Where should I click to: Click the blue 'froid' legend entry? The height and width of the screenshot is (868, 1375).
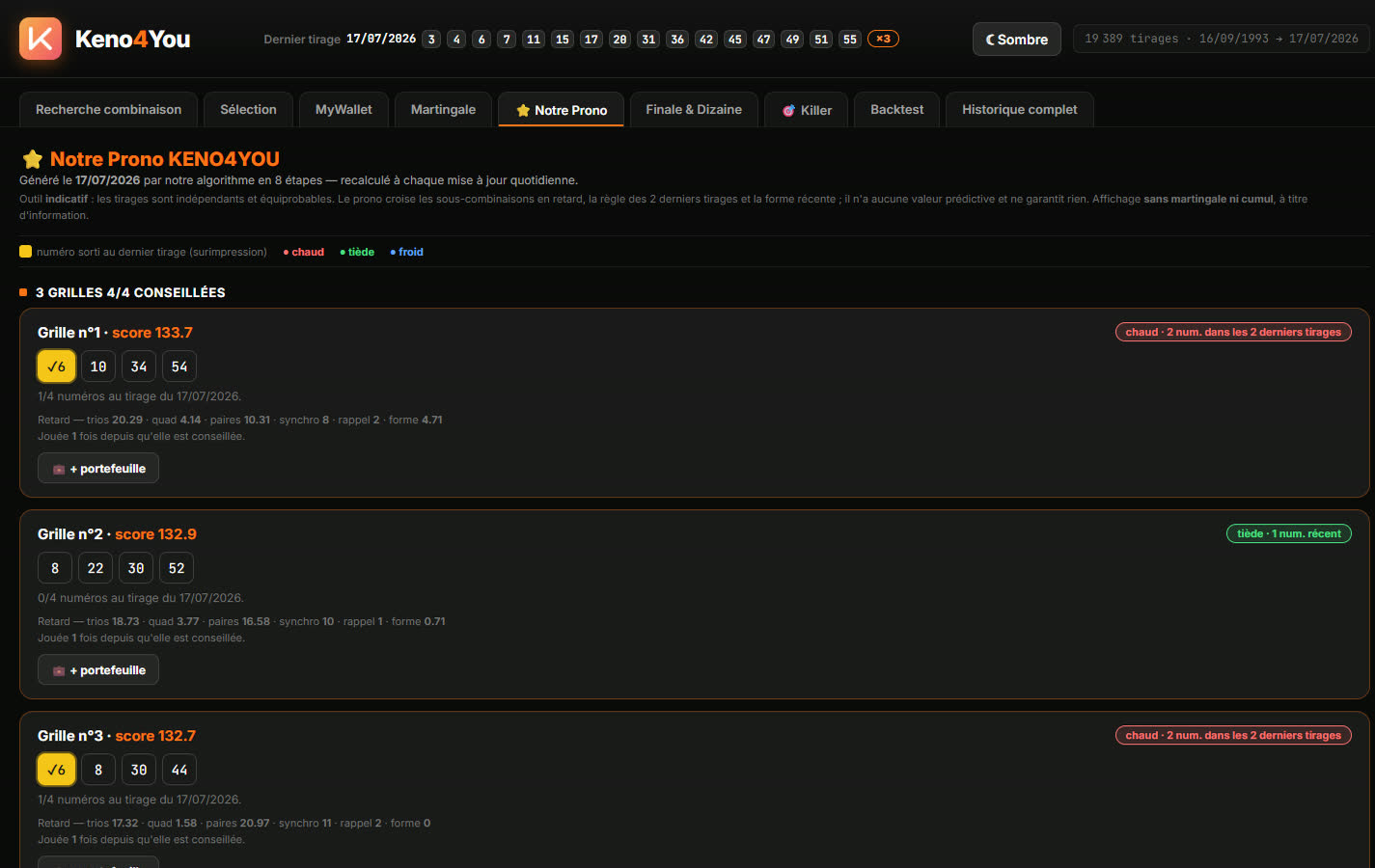coord(407,253)
